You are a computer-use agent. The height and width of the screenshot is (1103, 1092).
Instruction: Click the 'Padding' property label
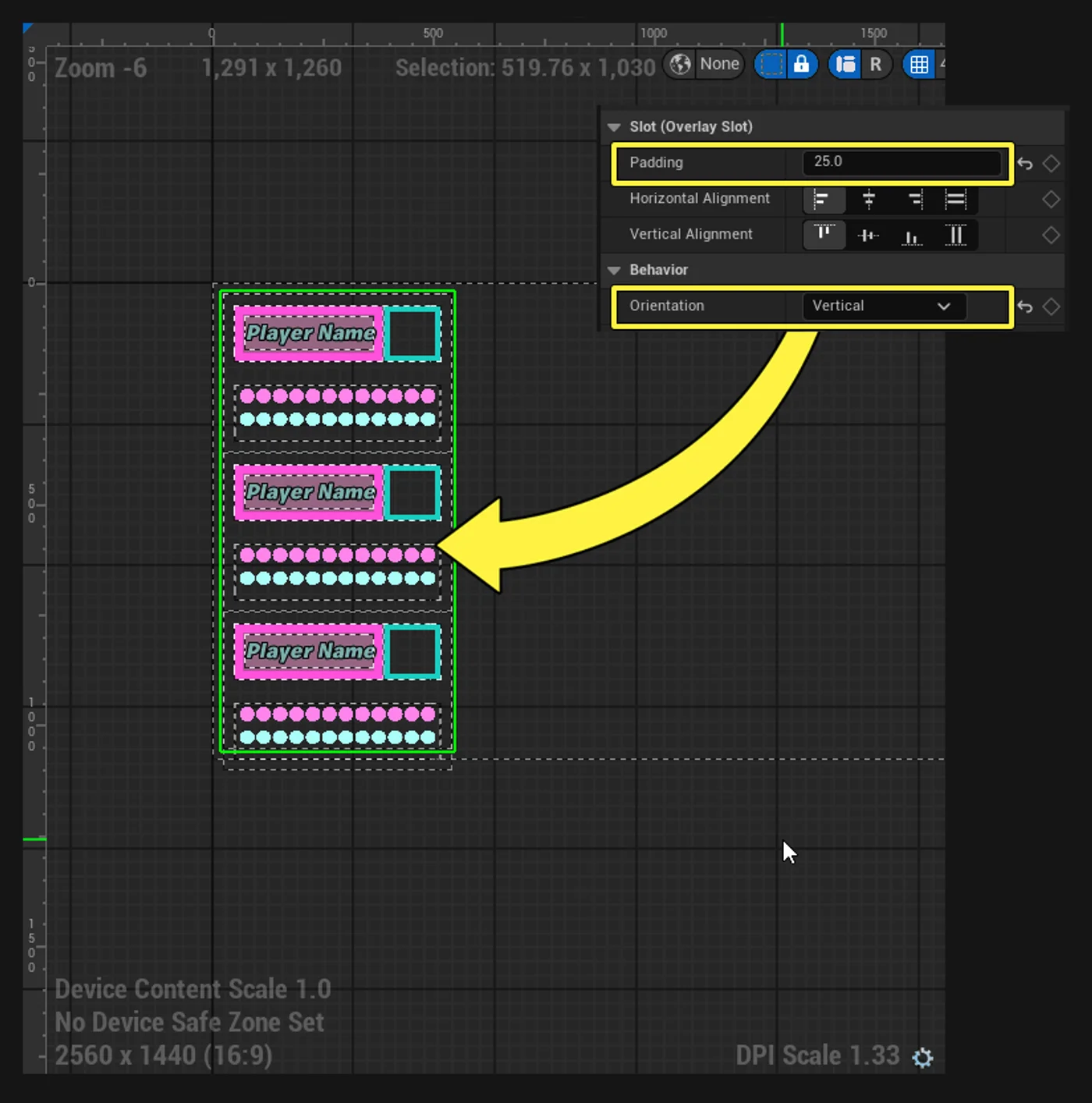tap(656, 162)
